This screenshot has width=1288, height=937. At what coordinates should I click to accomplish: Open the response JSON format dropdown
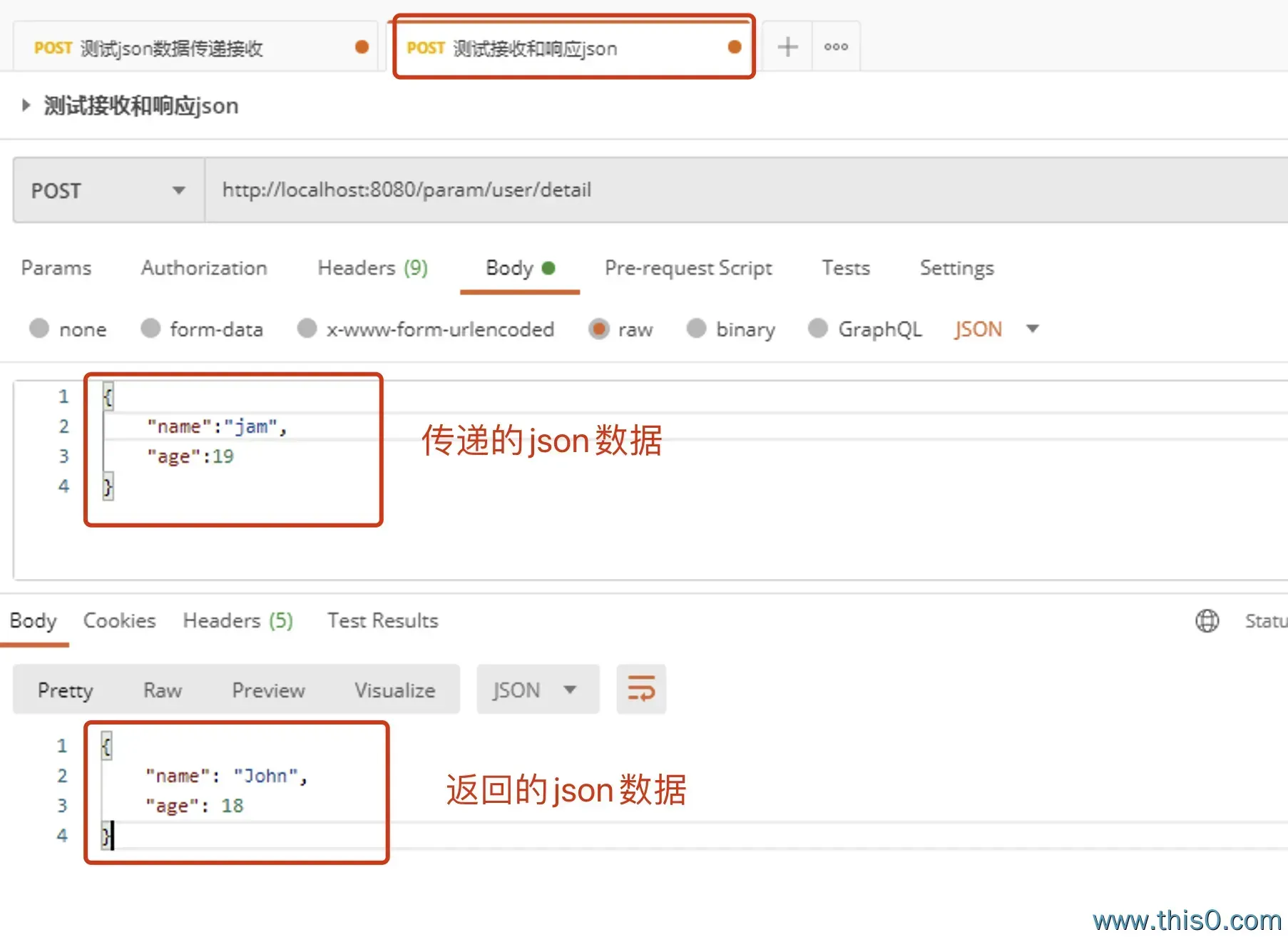pyautogui.click(x=536, y=690)
